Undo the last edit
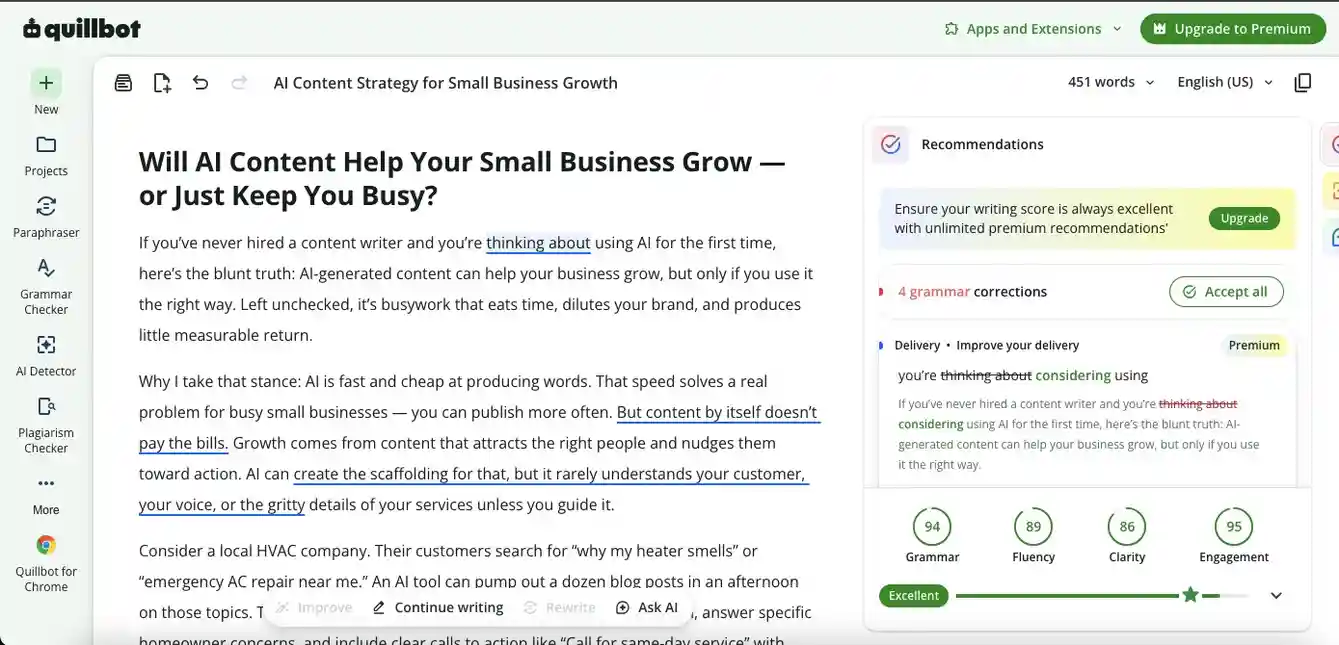This screenshot has height=645, width=1339. (x=201, y=83)
